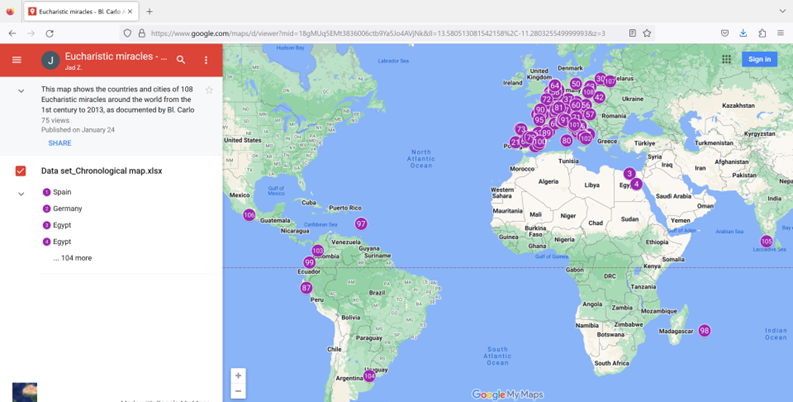Click the satellite basemap thumbnail

pos(25,392)
